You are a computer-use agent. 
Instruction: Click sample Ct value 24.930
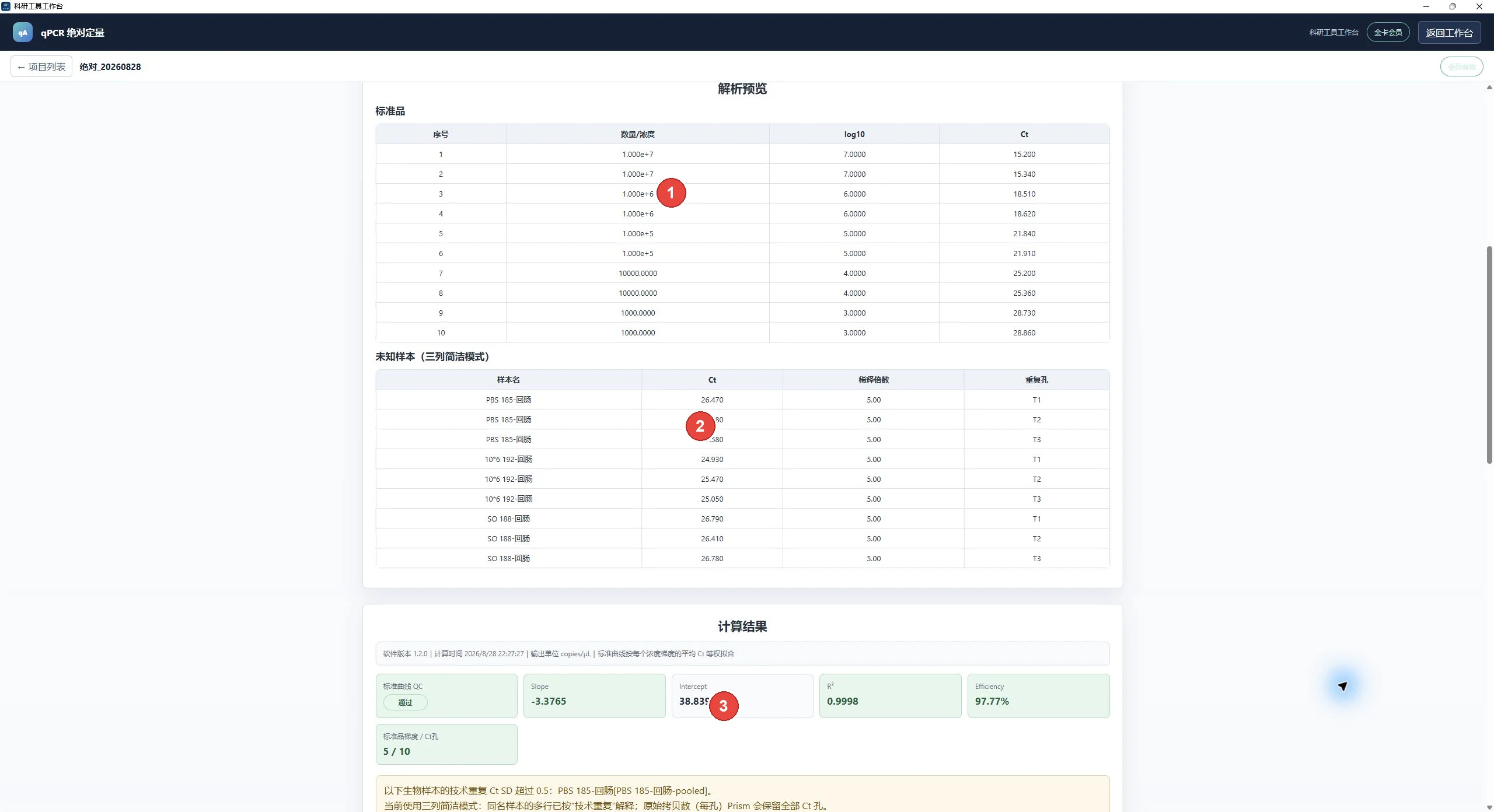pos(712,459)
